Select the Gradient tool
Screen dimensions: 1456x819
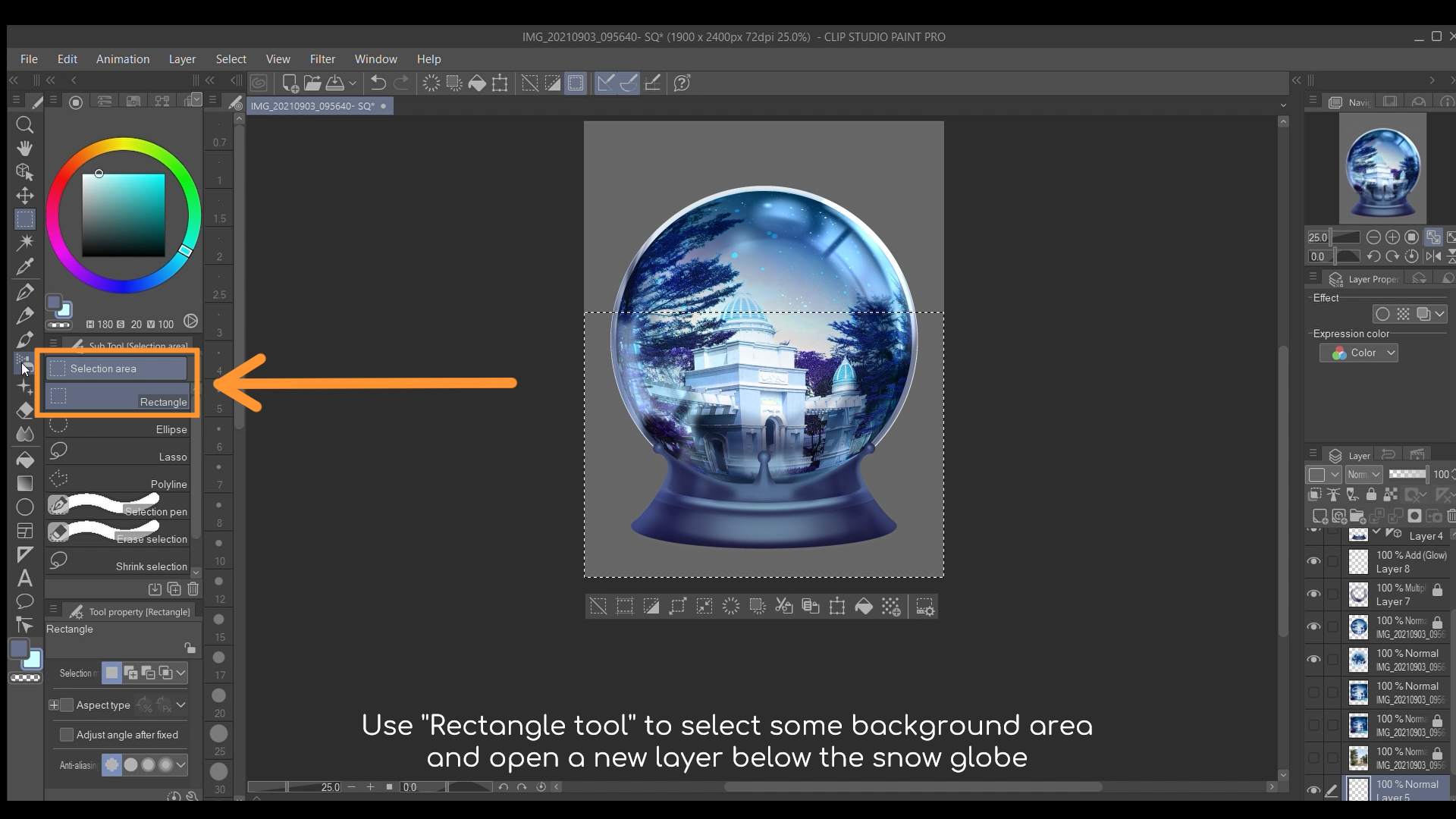tap(24, 483)
